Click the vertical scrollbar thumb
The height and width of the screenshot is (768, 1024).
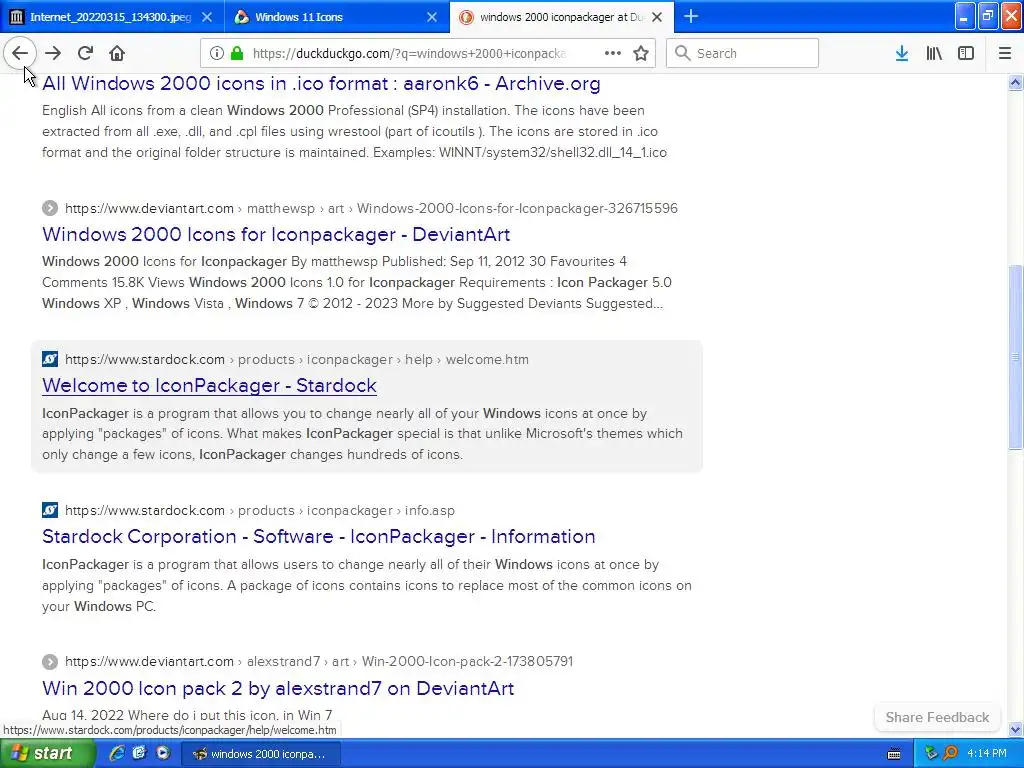(x=1015, y=357)
